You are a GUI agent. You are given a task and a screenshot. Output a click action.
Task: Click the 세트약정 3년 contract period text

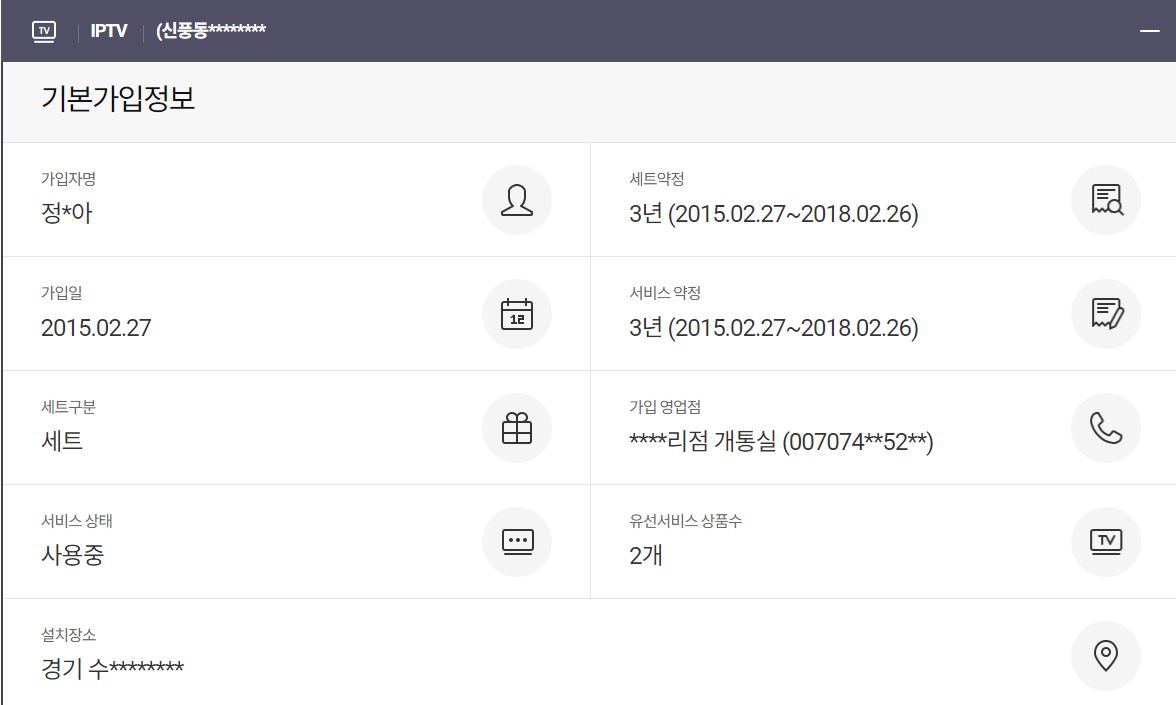(773, 213)
